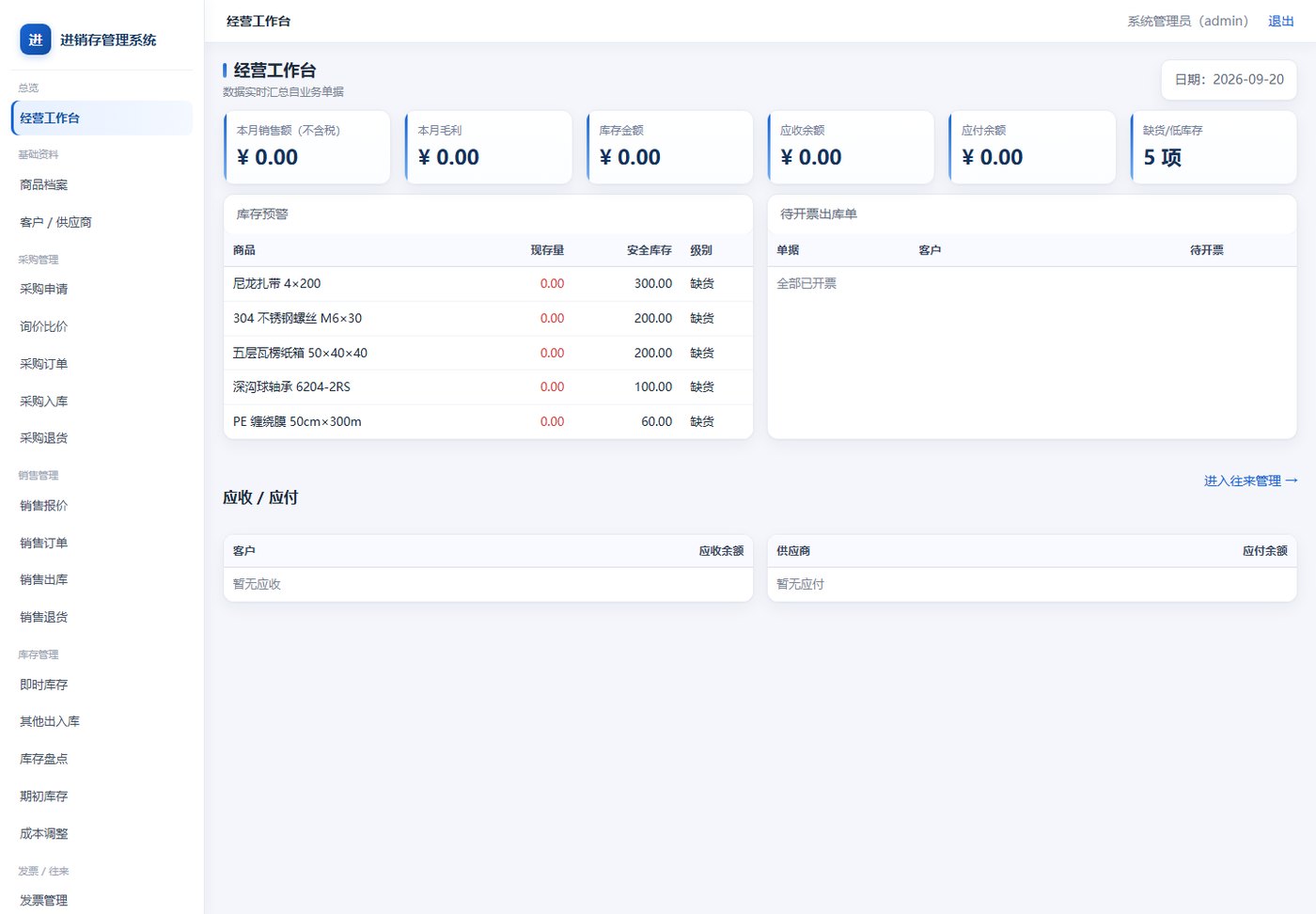The image size is (1316, 914).
Task: Open 即时库存 in the sidebar
Action: pos(102,685)
